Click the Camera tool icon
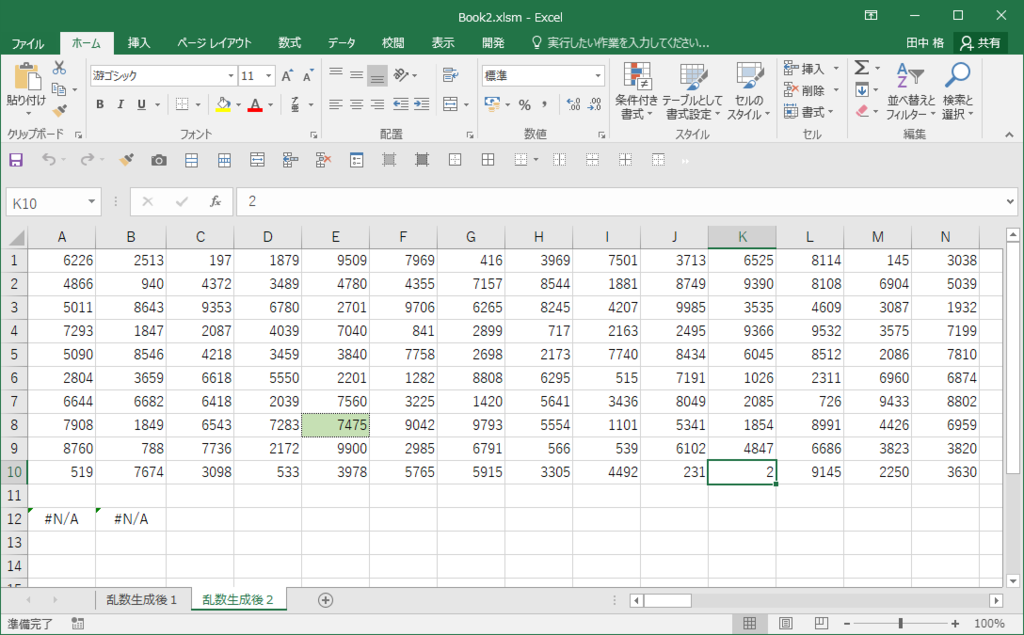The image size is (1024, 635). tap(159, 160)
